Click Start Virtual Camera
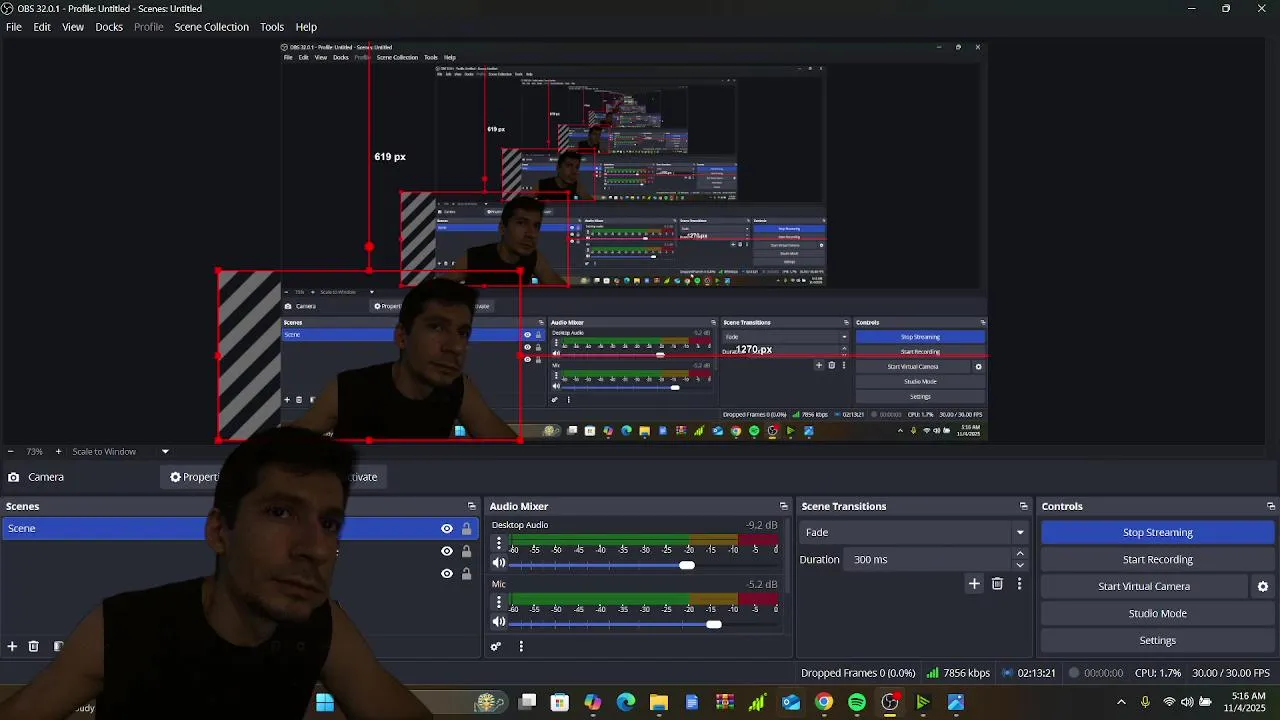Image resolution: width=1280 pixels, height=720 pixels. 1144,587
